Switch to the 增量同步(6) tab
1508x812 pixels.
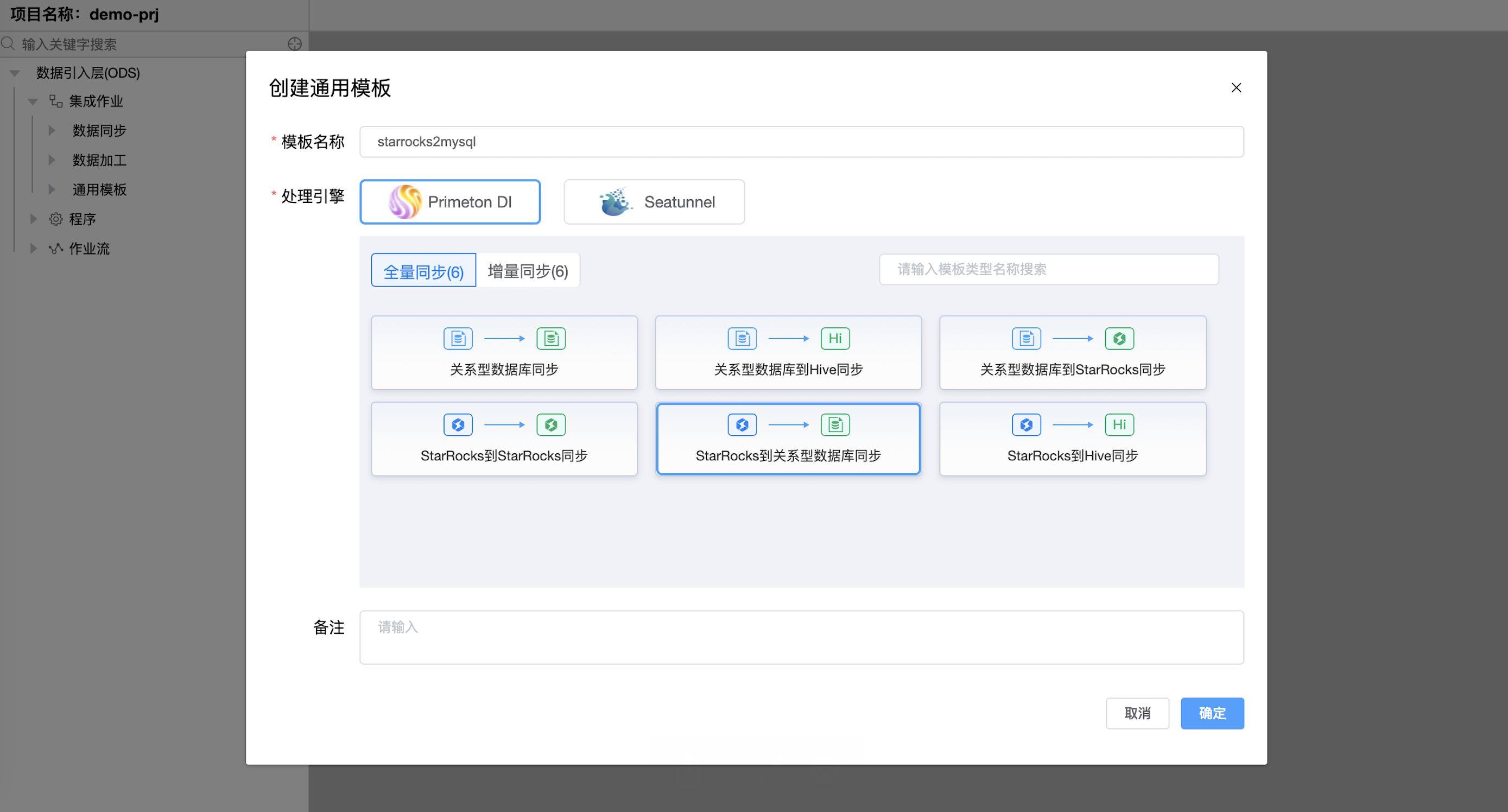click(x=528, y=270)
